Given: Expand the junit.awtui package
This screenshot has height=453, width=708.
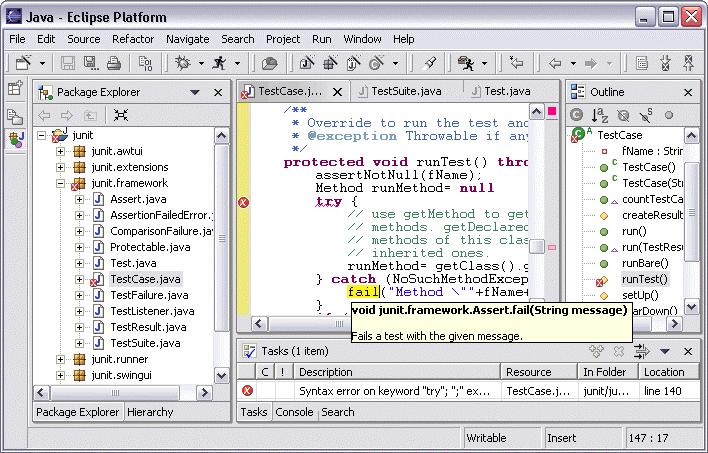Looking at the screenshot, I should [x=60, y=151].
